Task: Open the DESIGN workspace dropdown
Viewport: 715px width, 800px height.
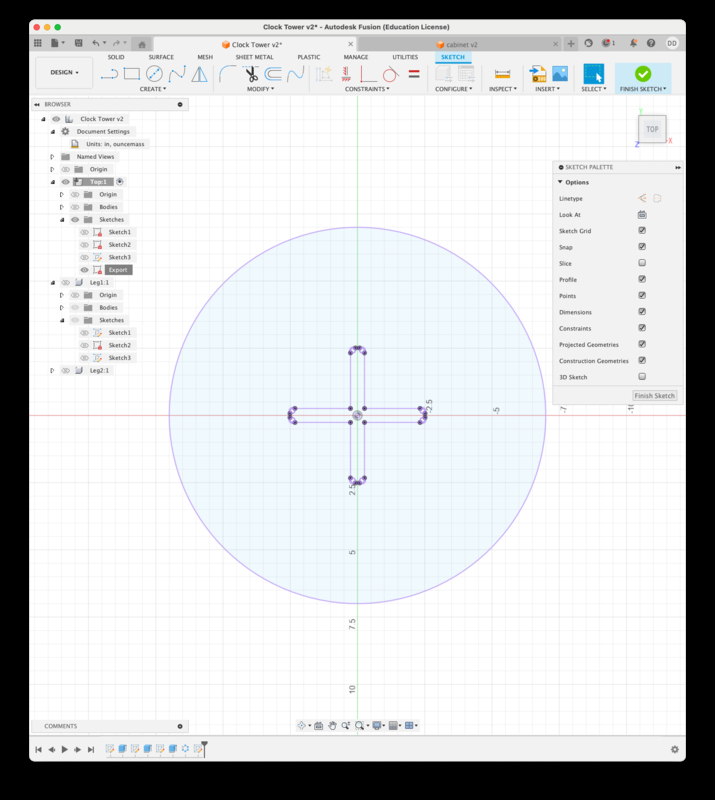Action: 64,72
